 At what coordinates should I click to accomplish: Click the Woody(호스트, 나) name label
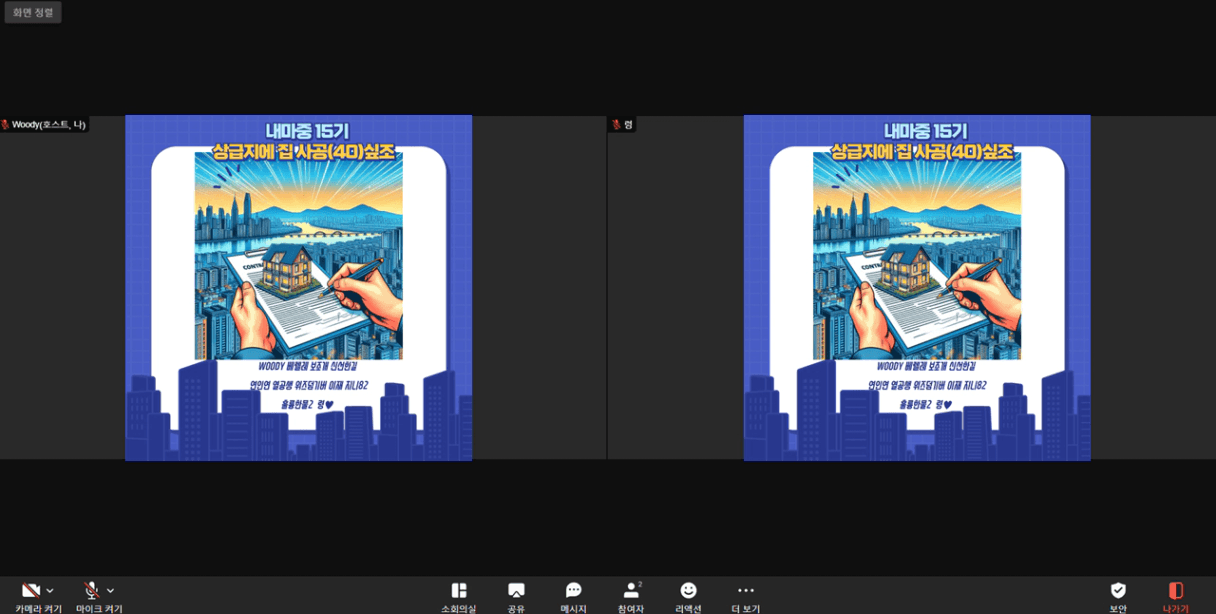[49, 125]
